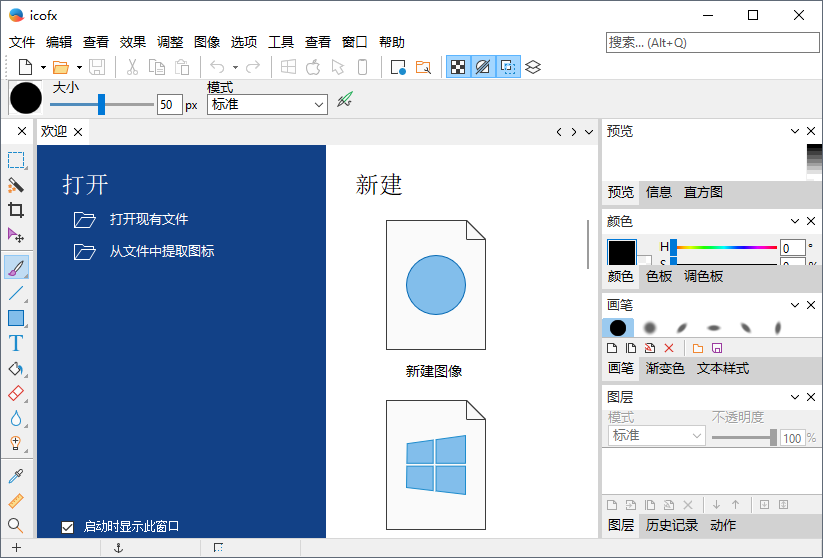This screenshot has height=558, width=823.
Task: Open the open-file dropdown arrow
Action: click(x=79, y=67)
